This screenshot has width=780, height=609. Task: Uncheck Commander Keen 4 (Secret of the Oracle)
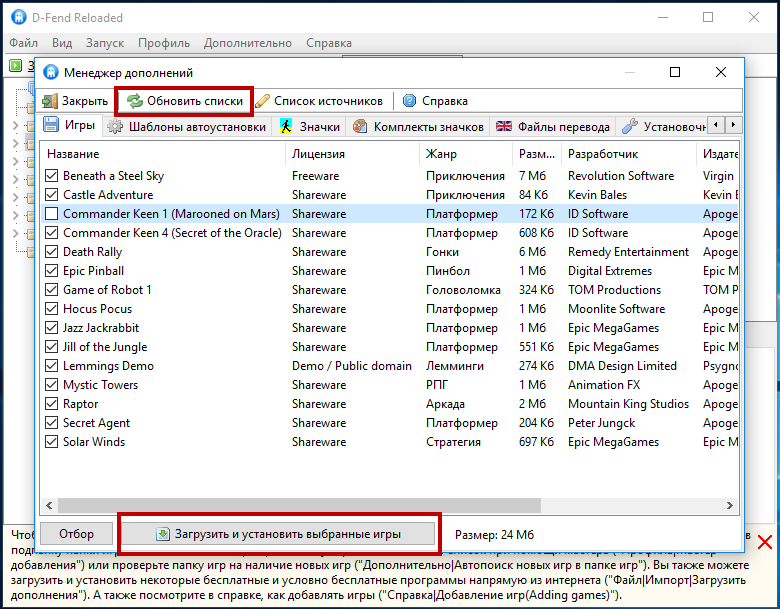coord(51,233)
